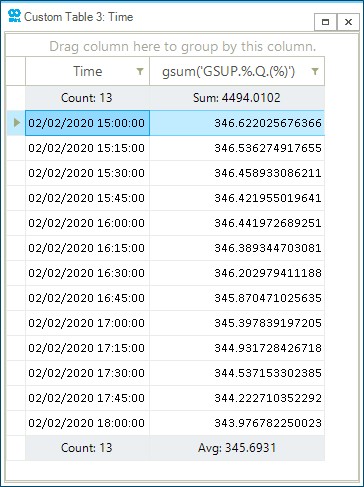Image resolution: width=364 pixels, height=487 pixels.
Task: Close the Custom Table 3 window
Action: point(348,22)
